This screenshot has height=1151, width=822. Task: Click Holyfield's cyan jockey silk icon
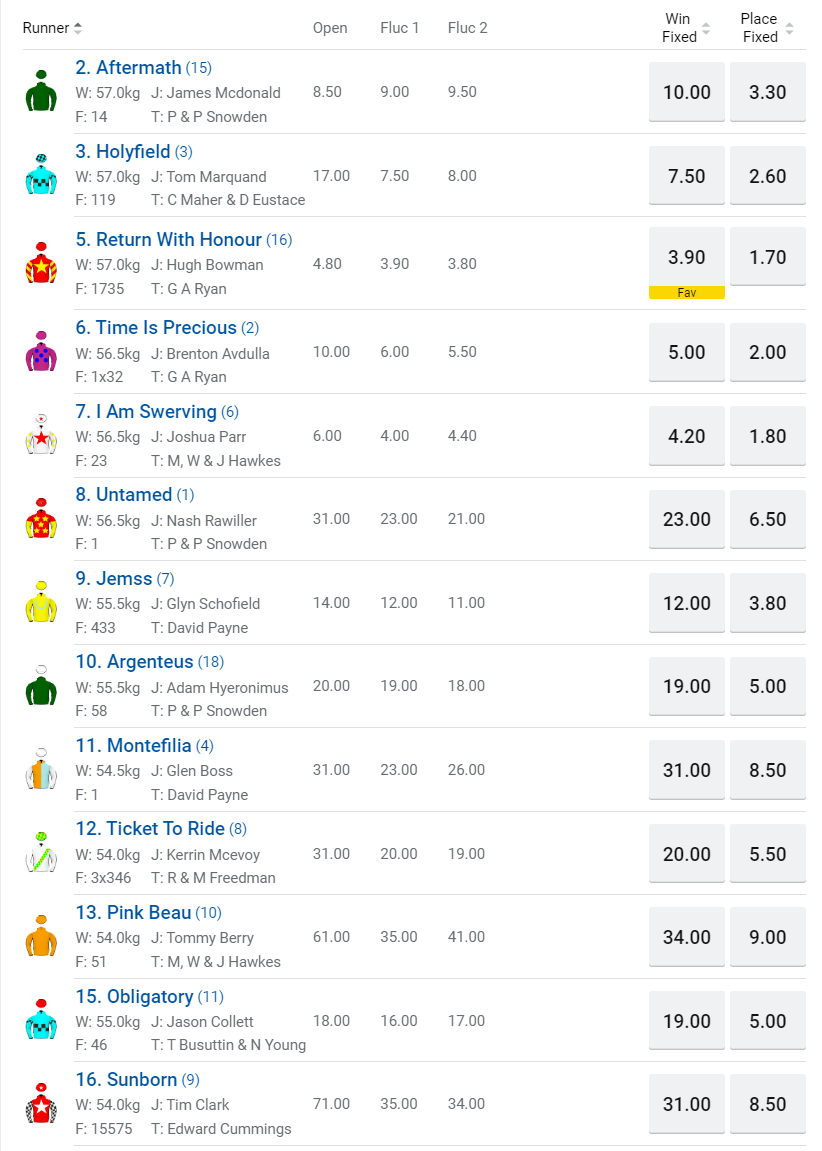pos(41,175)
